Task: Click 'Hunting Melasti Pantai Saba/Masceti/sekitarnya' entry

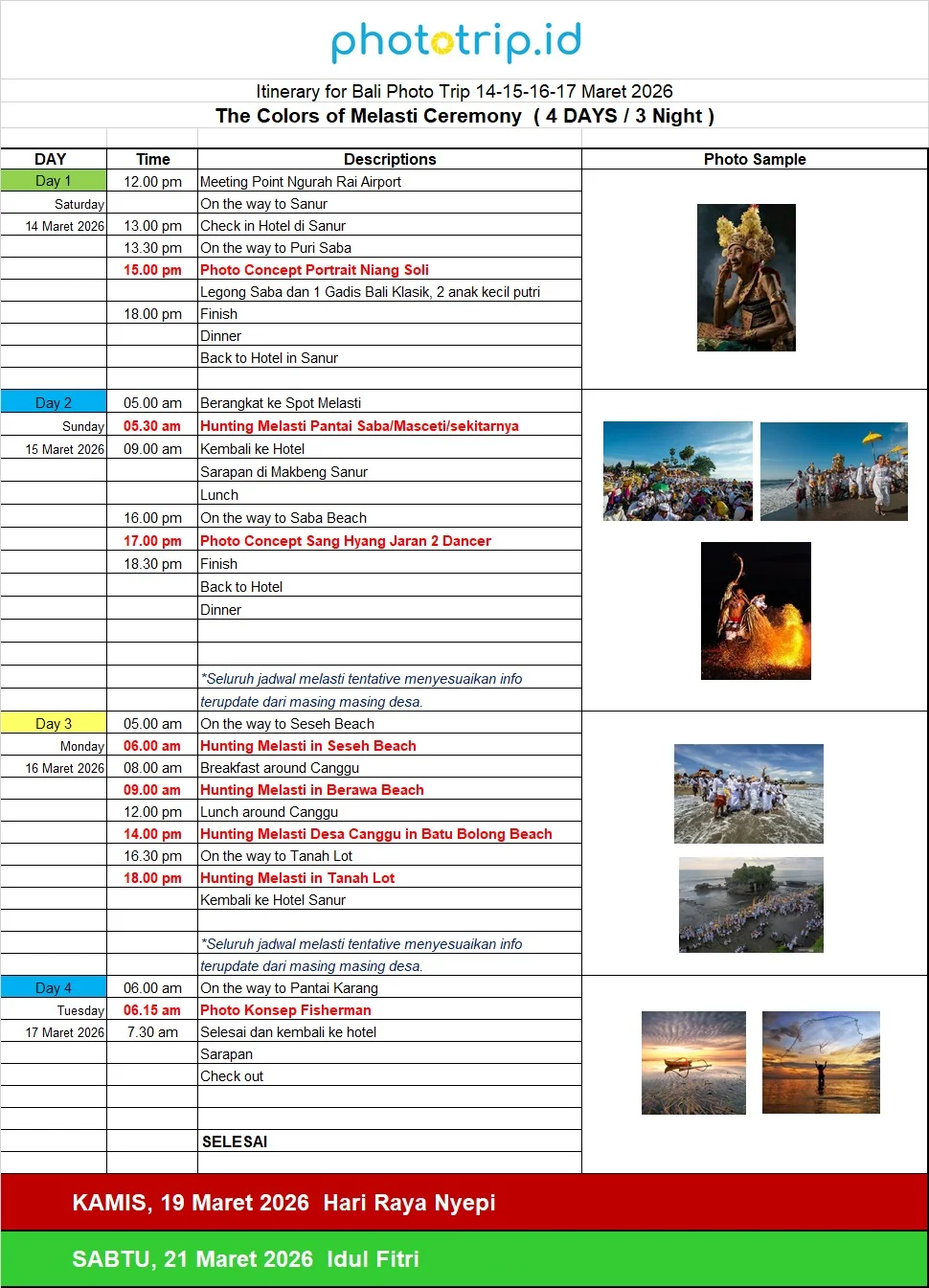Action: pos(390,425)
